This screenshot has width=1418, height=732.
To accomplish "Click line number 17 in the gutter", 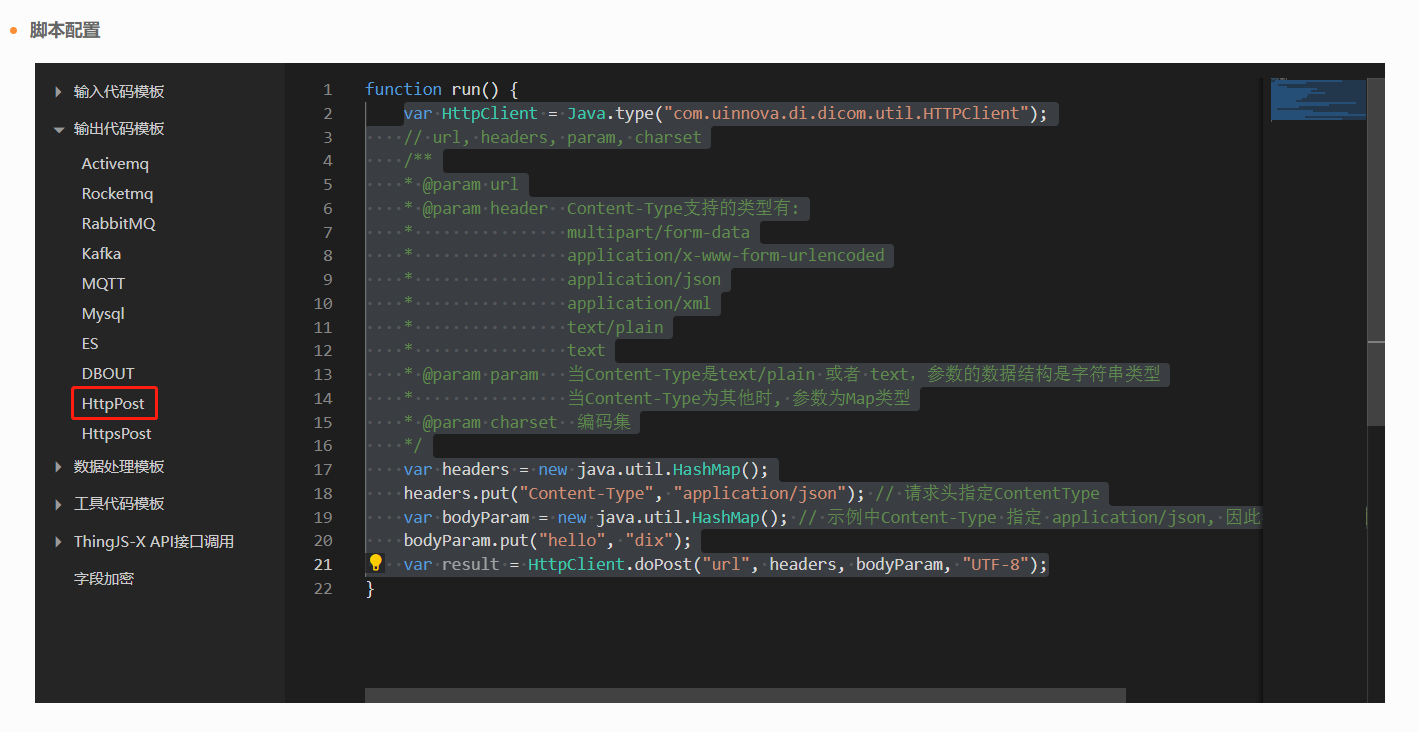I will click(x=323, y=469).
